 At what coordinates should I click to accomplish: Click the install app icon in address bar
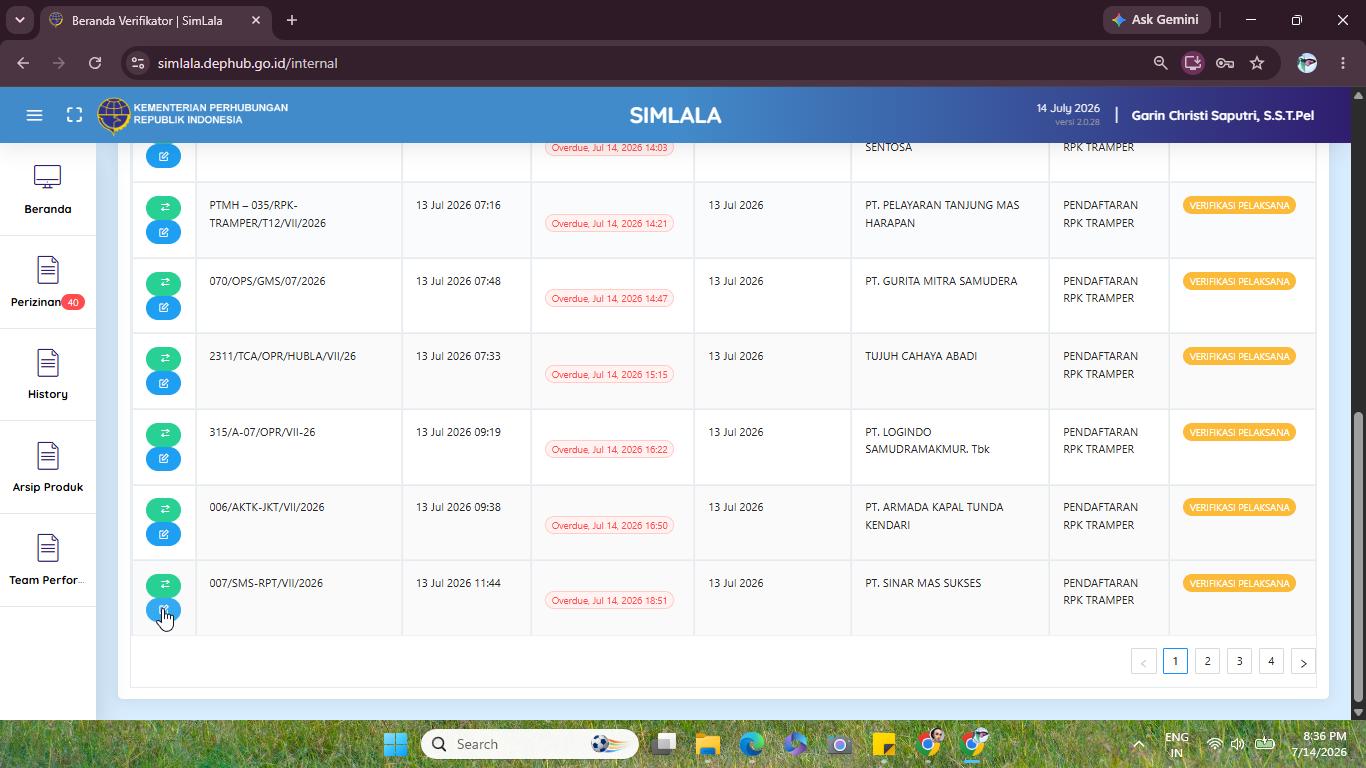1192,63
